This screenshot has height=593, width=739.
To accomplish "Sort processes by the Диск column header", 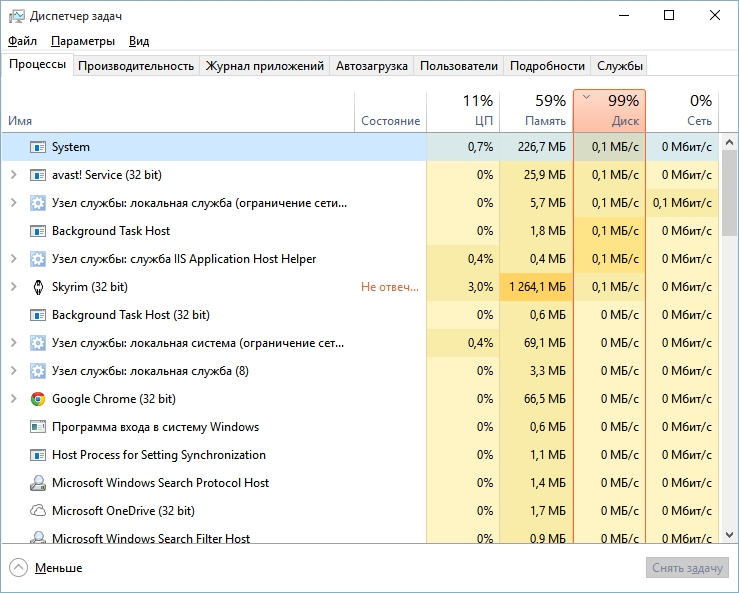I will (x=609, y=111).
